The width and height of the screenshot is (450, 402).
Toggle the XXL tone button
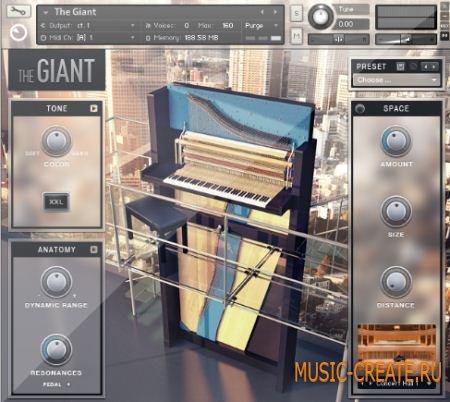(56, 202)
